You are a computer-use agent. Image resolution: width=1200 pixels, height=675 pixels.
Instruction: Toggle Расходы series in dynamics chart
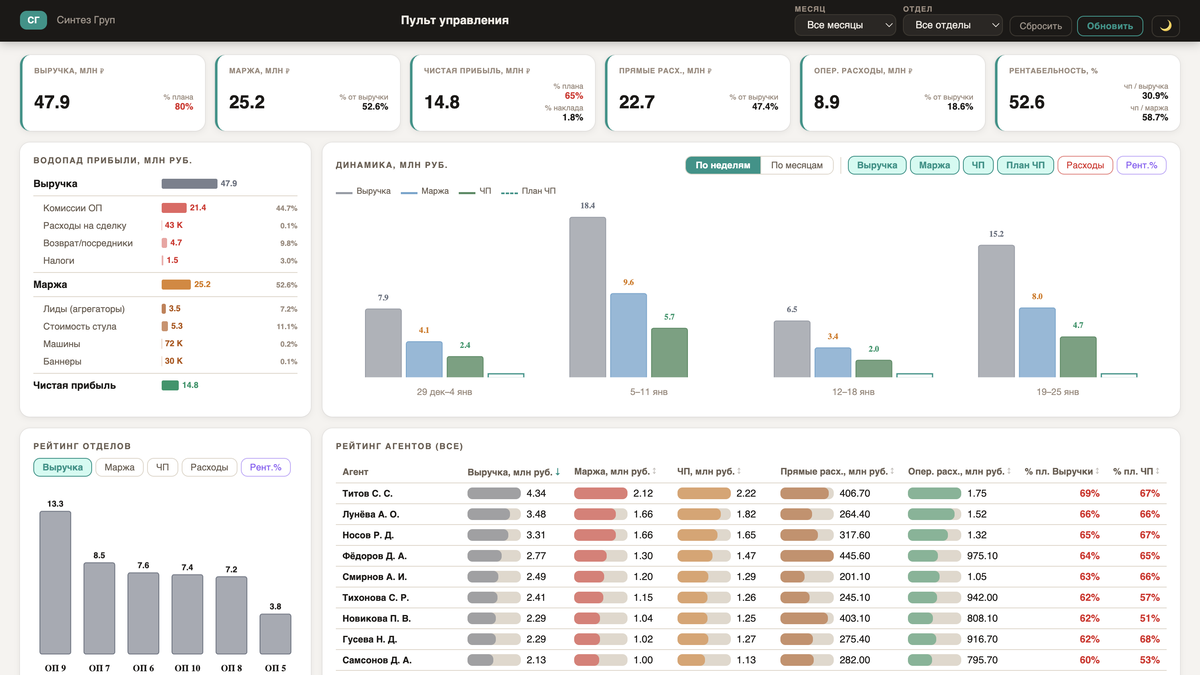[1085, 165]
